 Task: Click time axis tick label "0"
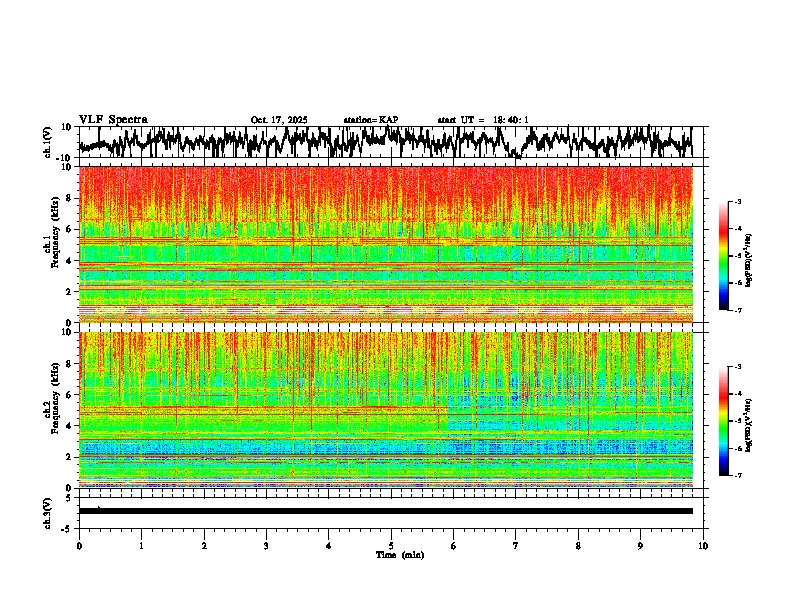click(79, 546)
